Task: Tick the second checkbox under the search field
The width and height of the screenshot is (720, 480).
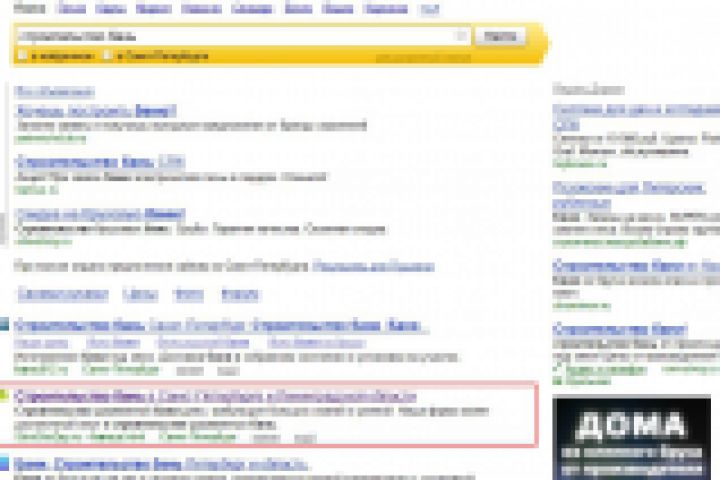Action: pyautogui.click(x=107, y=55)
